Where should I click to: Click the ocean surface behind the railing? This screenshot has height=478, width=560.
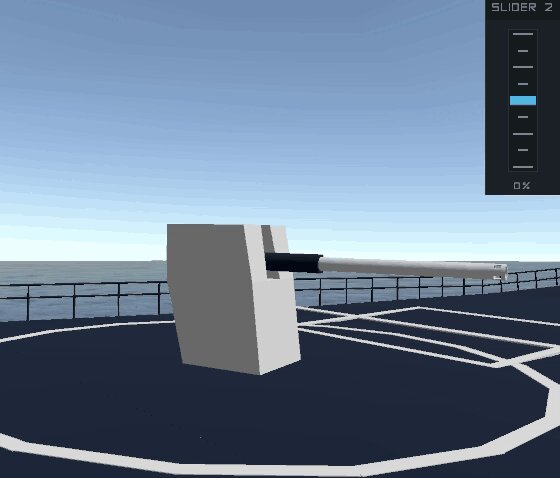[82, 272]
